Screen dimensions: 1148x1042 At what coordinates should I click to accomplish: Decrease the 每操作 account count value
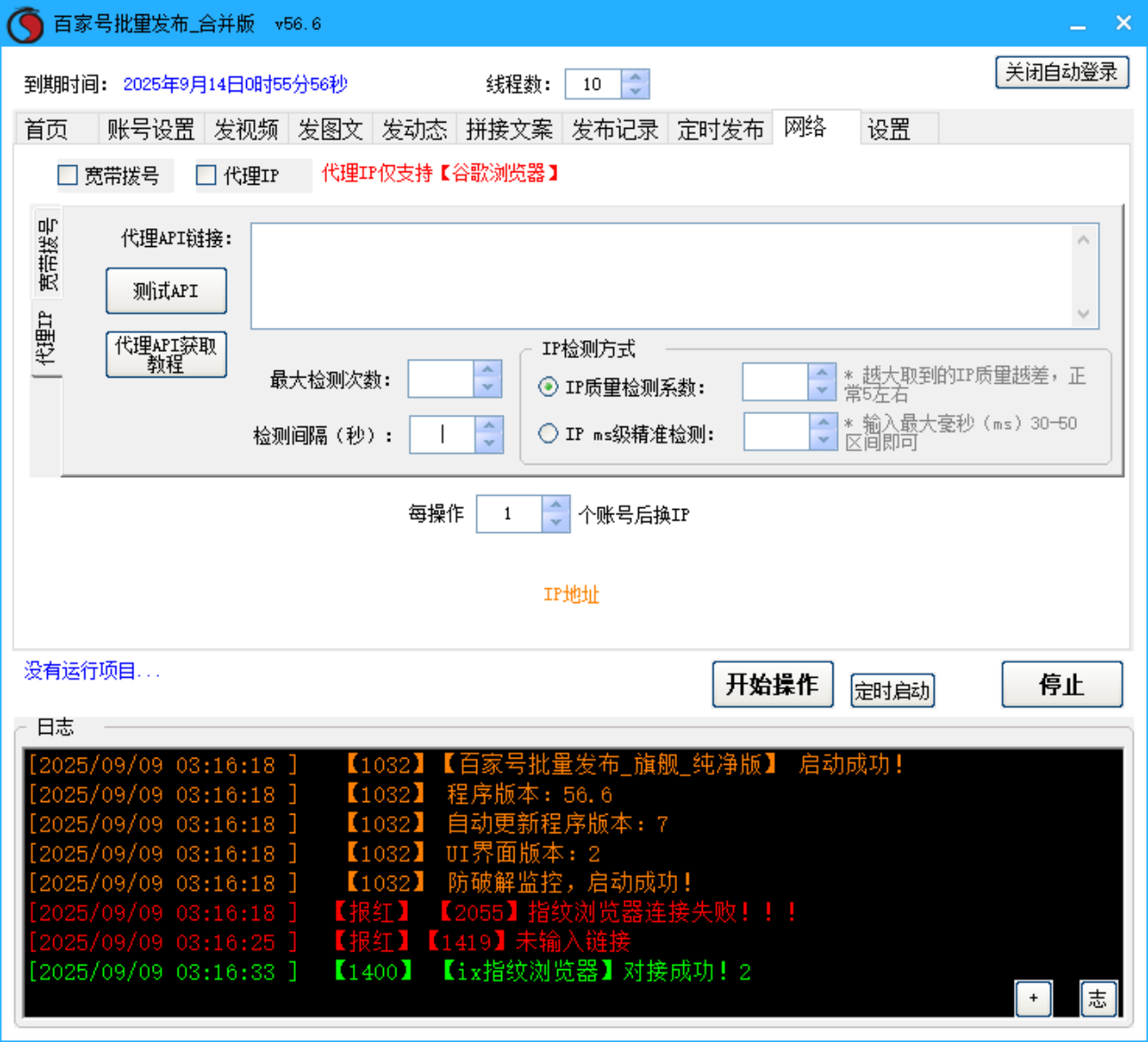pos(554,523)
